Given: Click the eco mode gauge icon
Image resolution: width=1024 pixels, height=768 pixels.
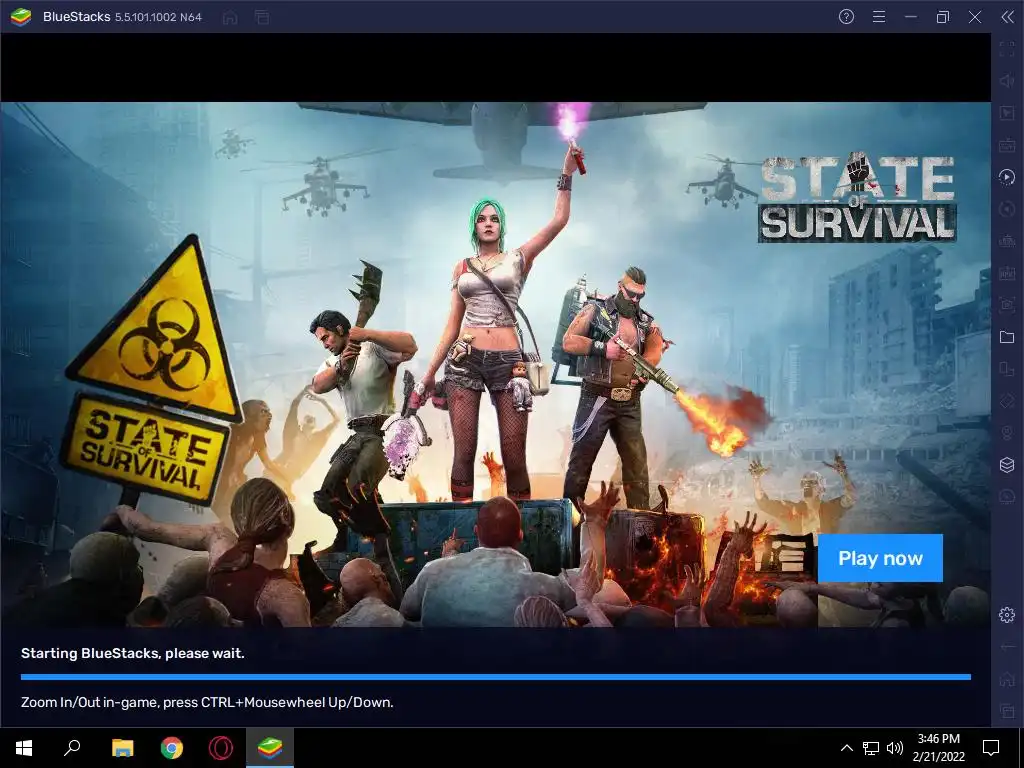Looking at the screenshot, I should tap(1006, 497).
